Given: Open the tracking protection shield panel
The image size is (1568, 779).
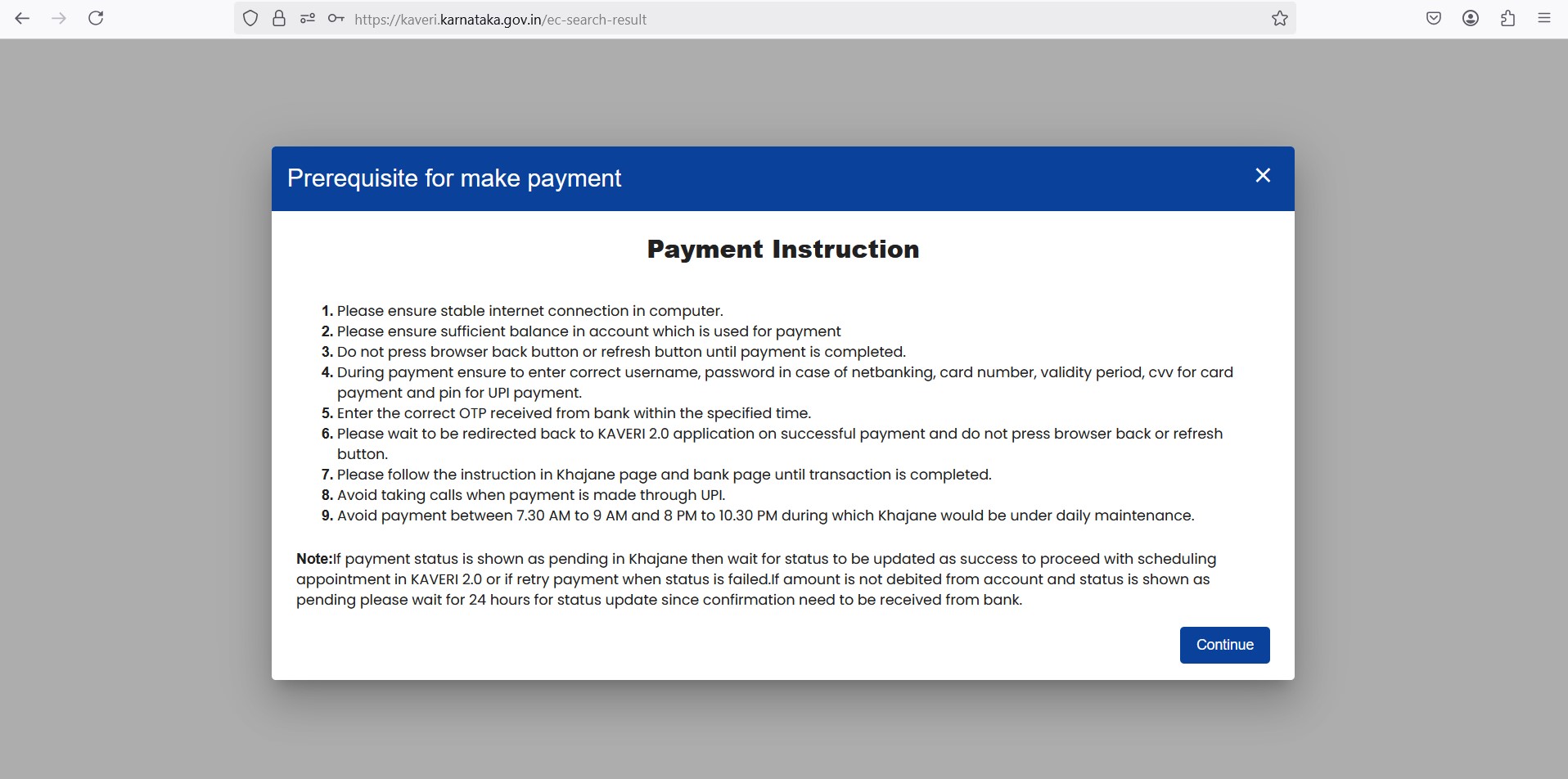Looking at the screenshot, I should pos(251,19).
